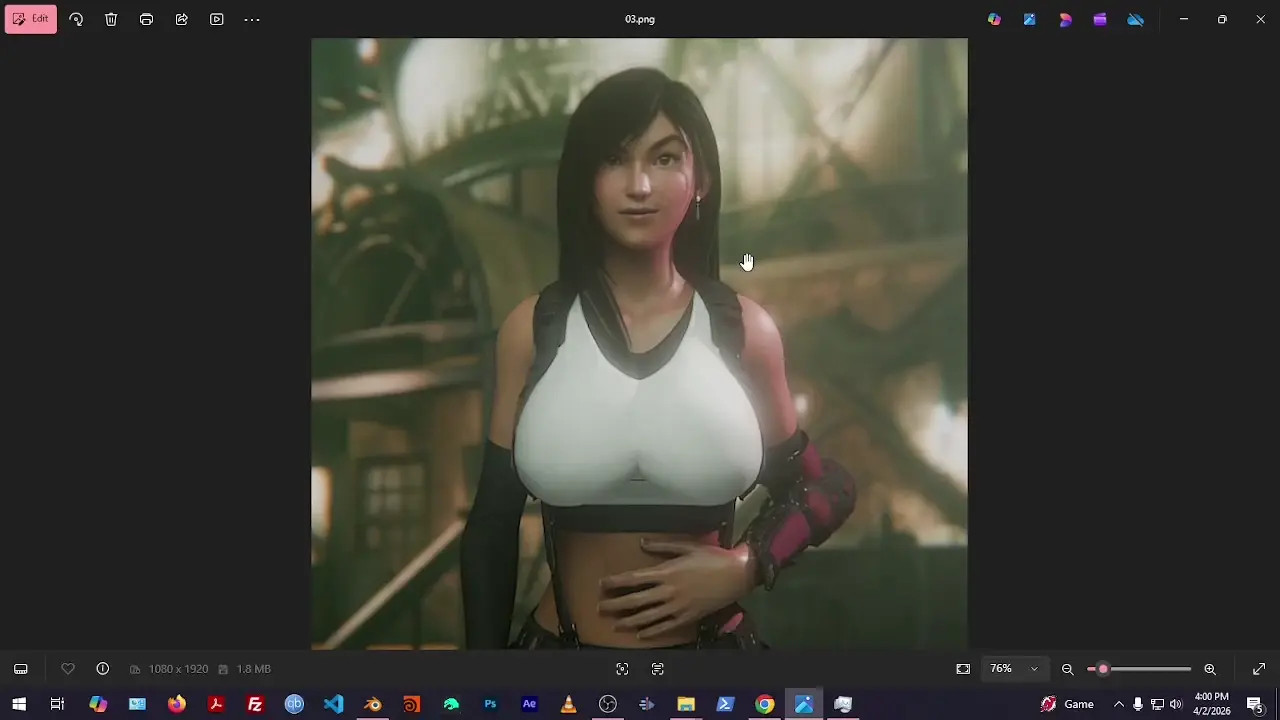
Task: Open the purple gallery app icon in title bar
Action: tap(1100, 19)
